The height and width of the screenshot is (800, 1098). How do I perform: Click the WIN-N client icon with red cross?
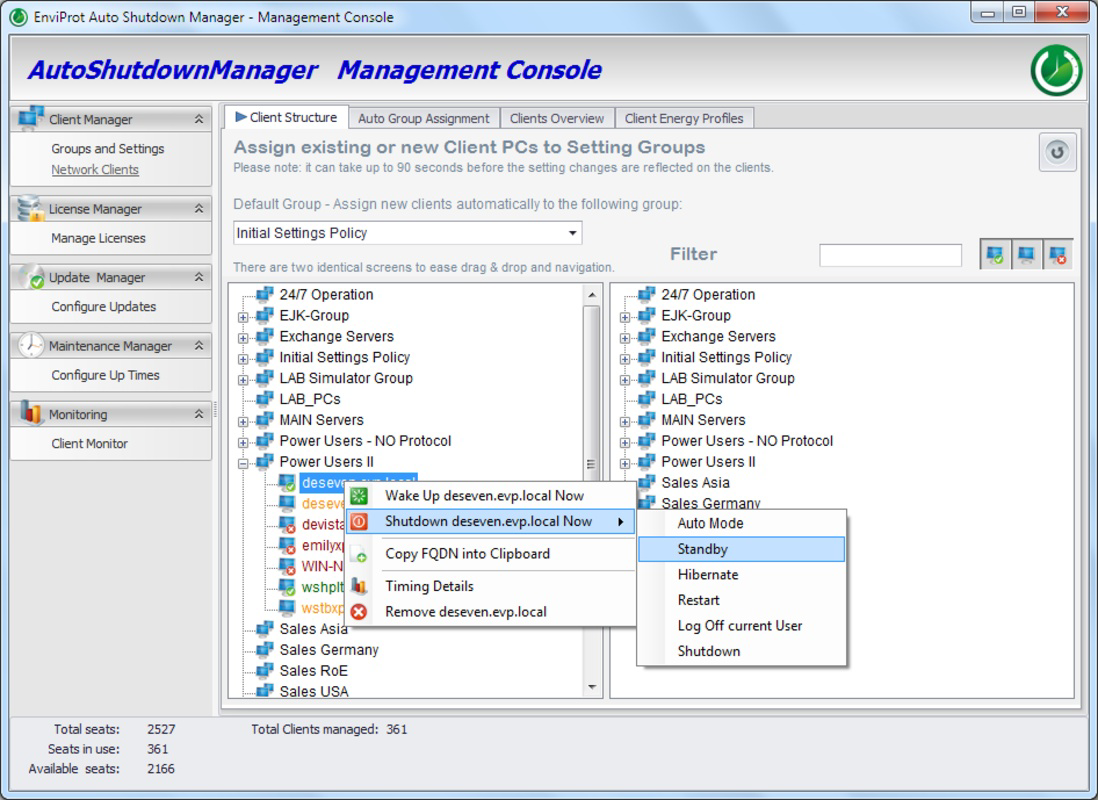tap(287, 566)
